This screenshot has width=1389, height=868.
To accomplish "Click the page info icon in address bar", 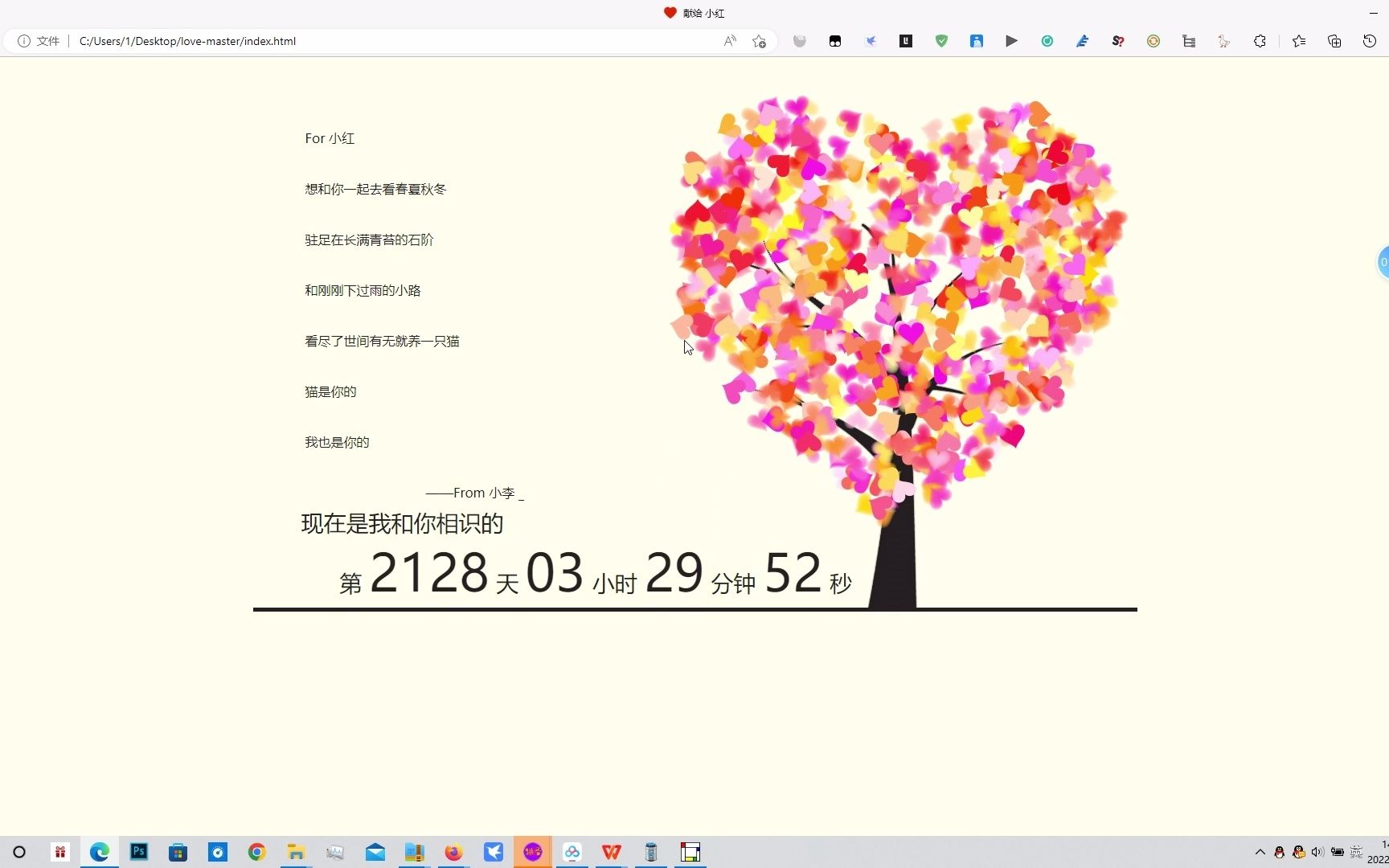I will [x=23, y=41].
